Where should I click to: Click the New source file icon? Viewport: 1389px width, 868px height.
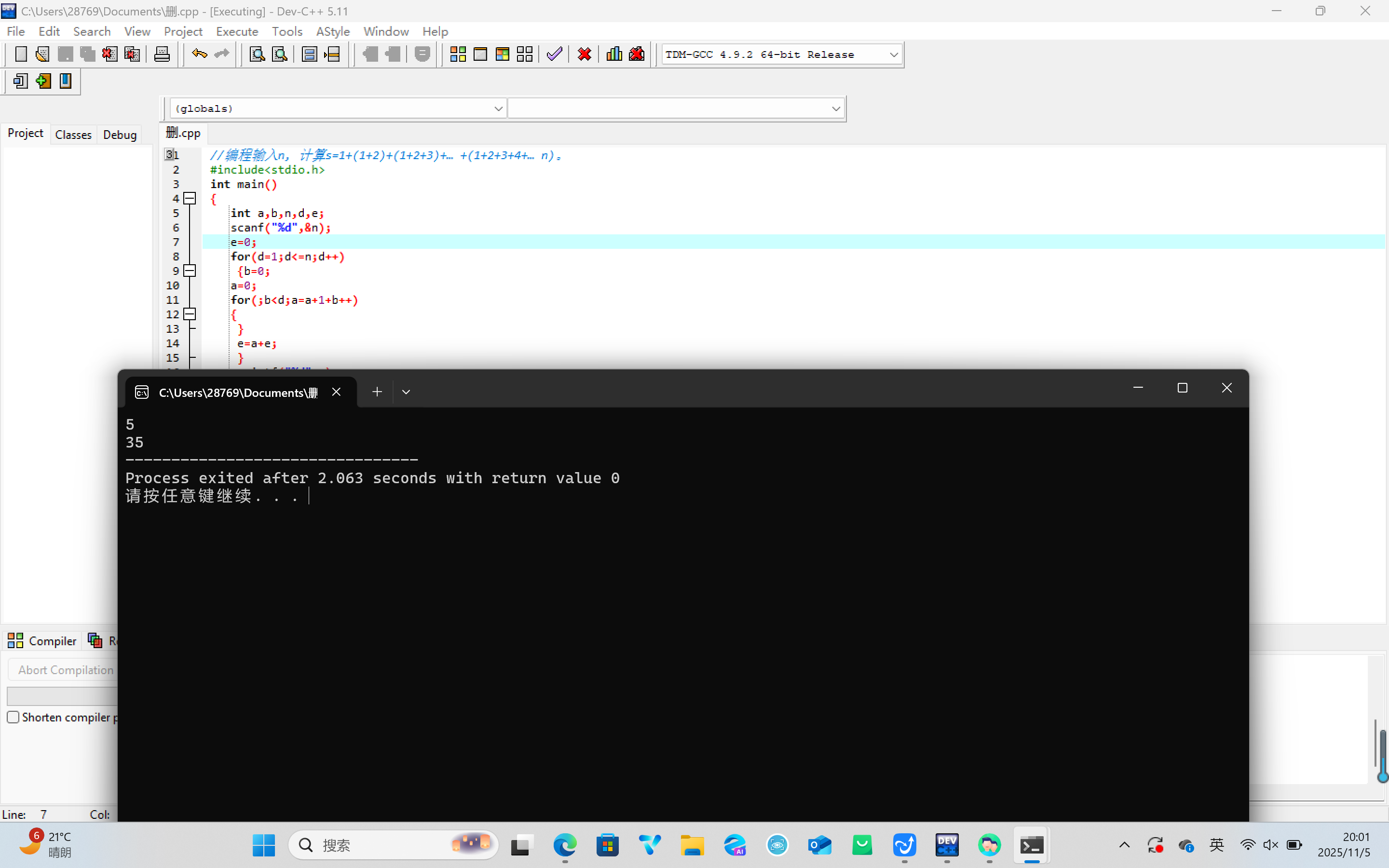coord(21,54)
